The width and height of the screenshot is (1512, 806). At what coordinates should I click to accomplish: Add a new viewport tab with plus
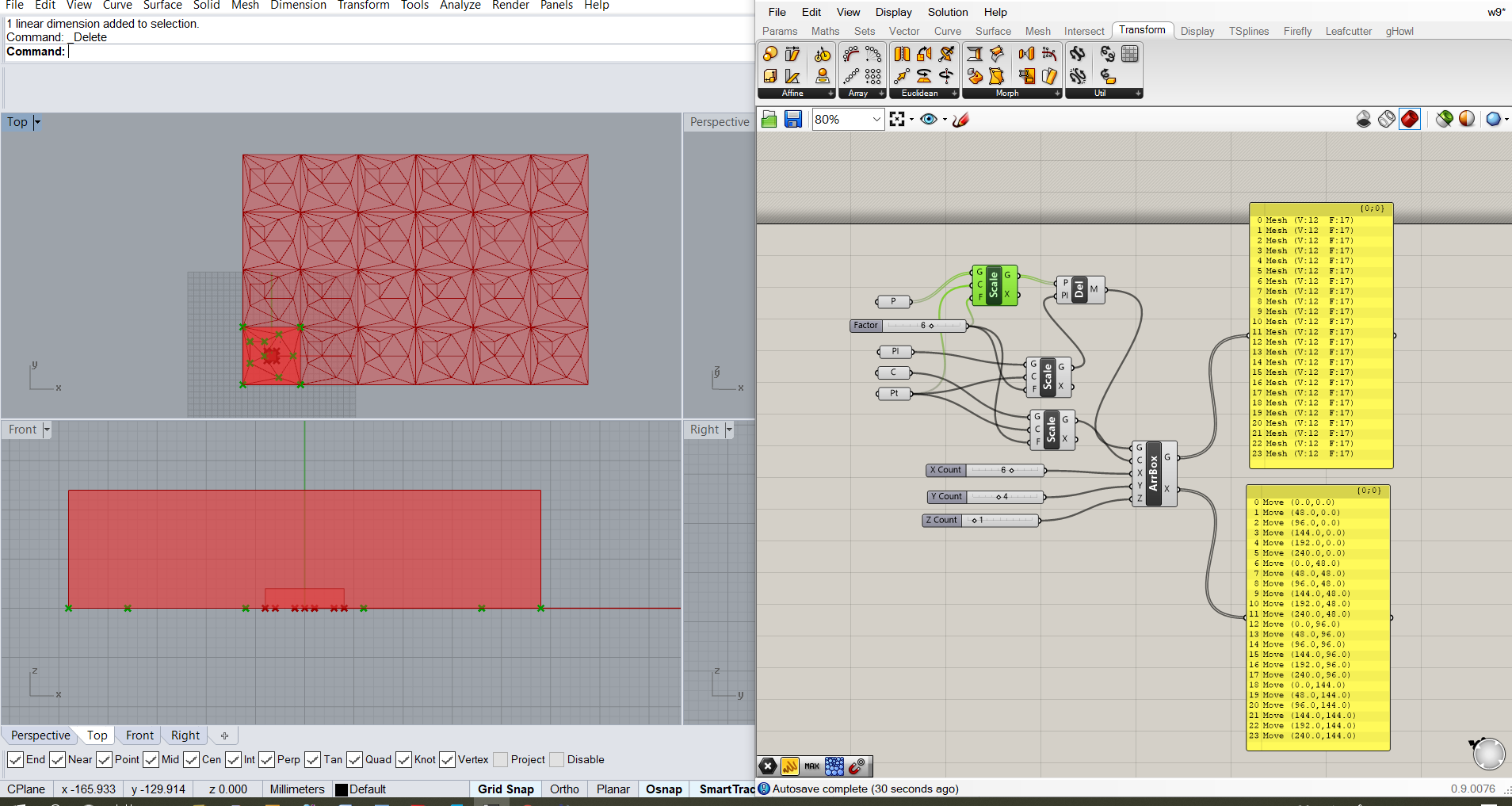point(224,735)
